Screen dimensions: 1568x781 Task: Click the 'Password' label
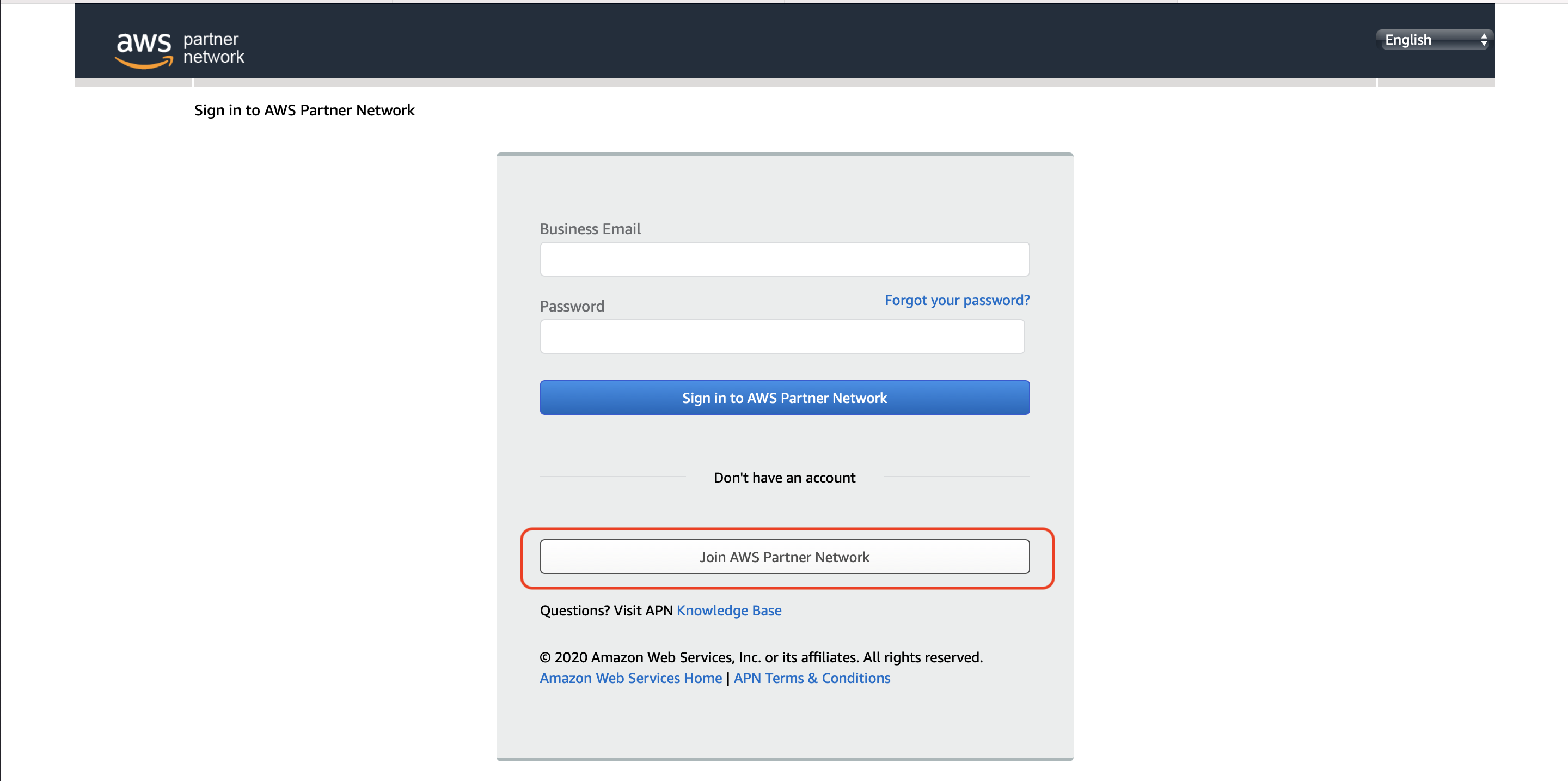pos(572,306)
